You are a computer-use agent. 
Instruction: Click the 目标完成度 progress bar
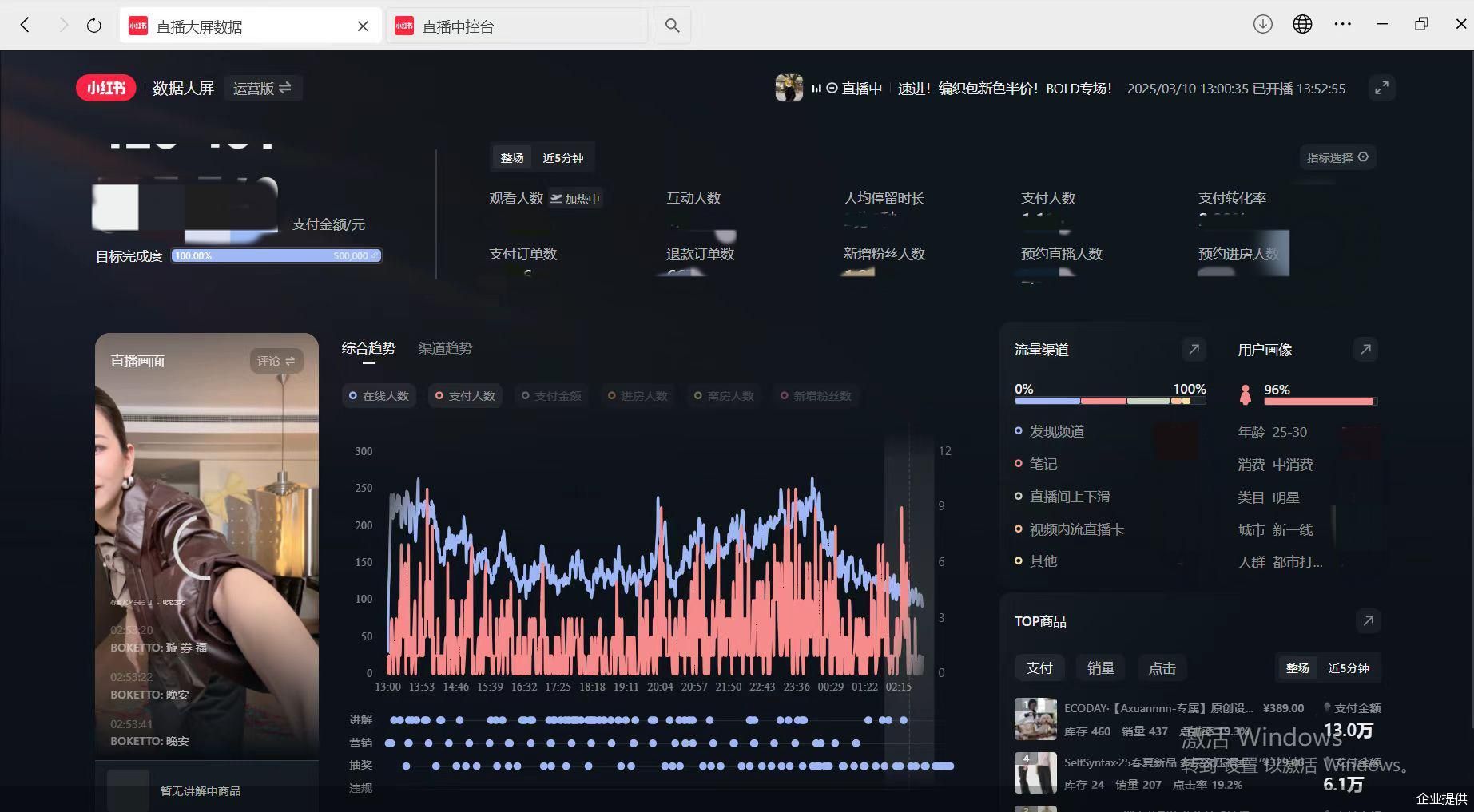(x=276, y=255)
